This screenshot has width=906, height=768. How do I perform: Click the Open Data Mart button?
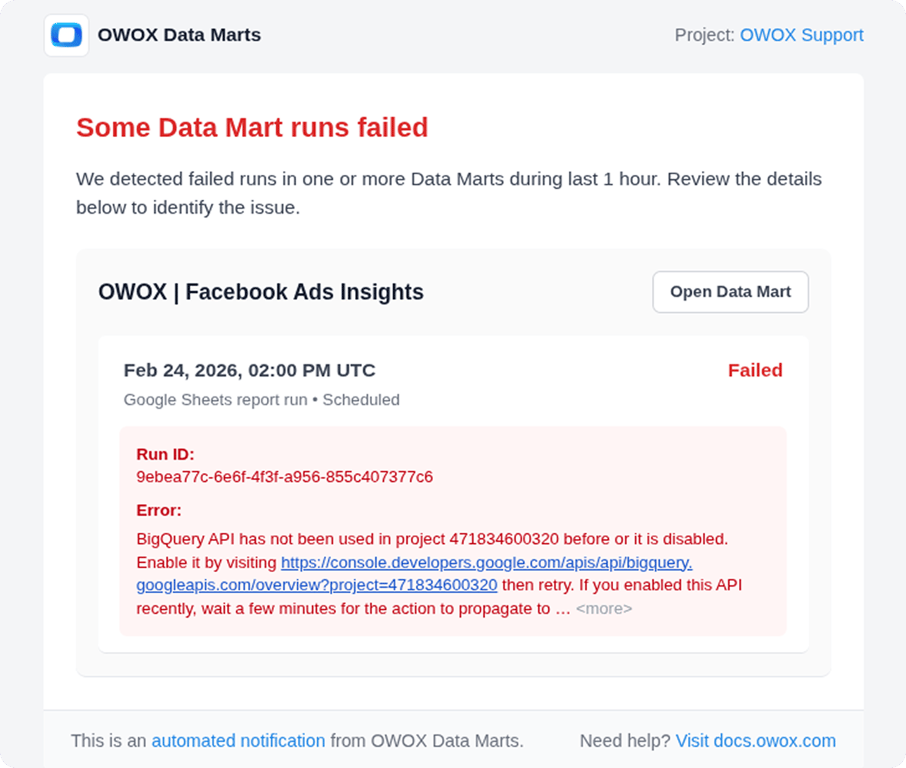pos(730,292)
